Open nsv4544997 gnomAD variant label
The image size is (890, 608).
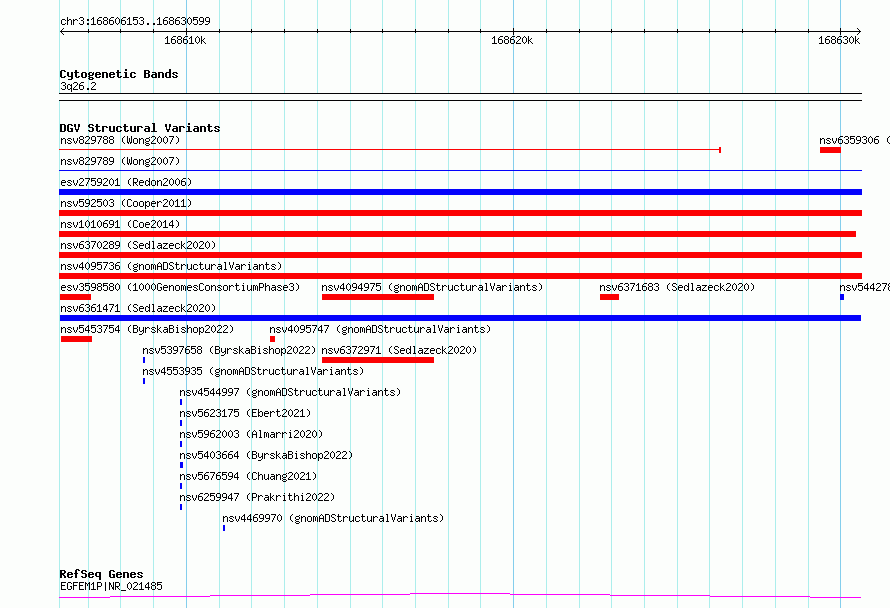point(290,392)
